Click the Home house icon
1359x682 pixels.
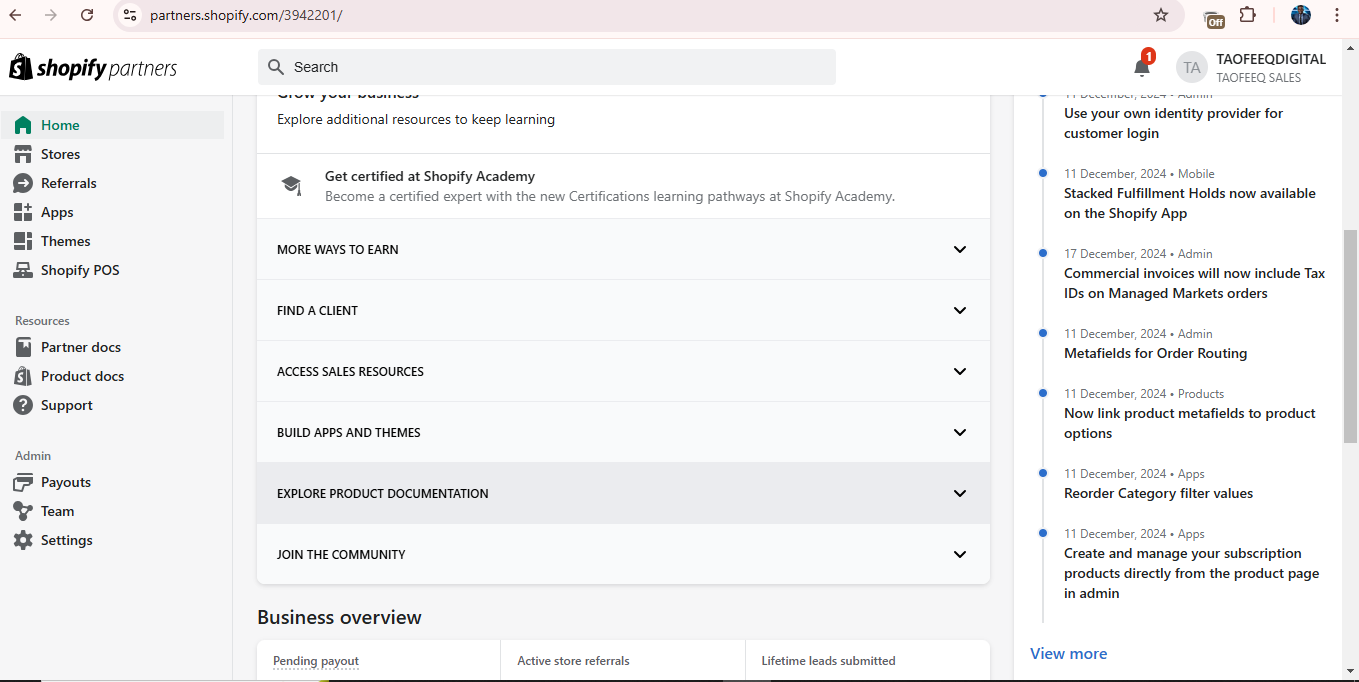23,125
